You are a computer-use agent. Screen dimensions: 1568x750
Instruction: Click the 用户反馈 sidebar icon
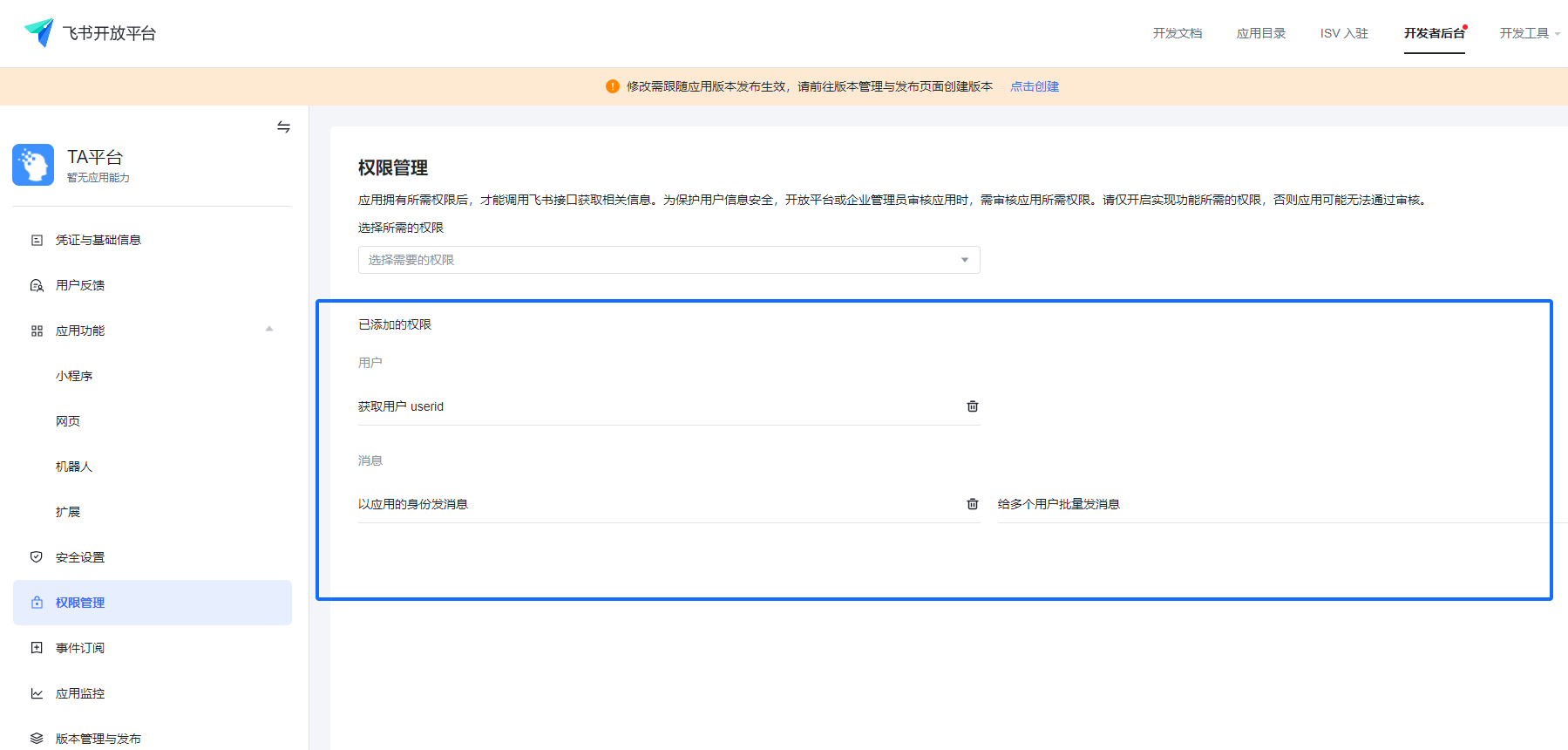37,285
